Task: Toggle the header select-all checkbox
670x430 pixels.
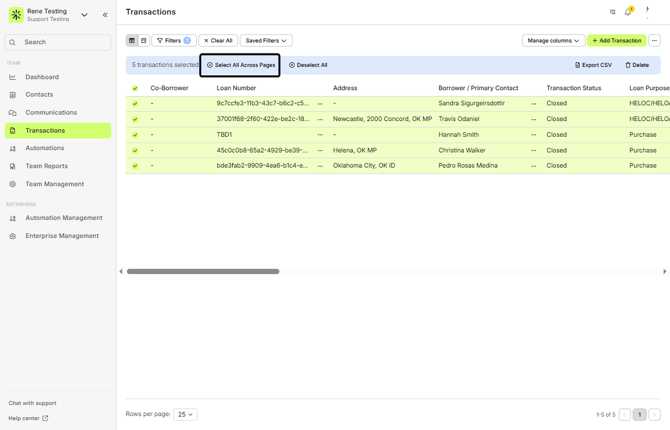Action: [x=135, y=88]
